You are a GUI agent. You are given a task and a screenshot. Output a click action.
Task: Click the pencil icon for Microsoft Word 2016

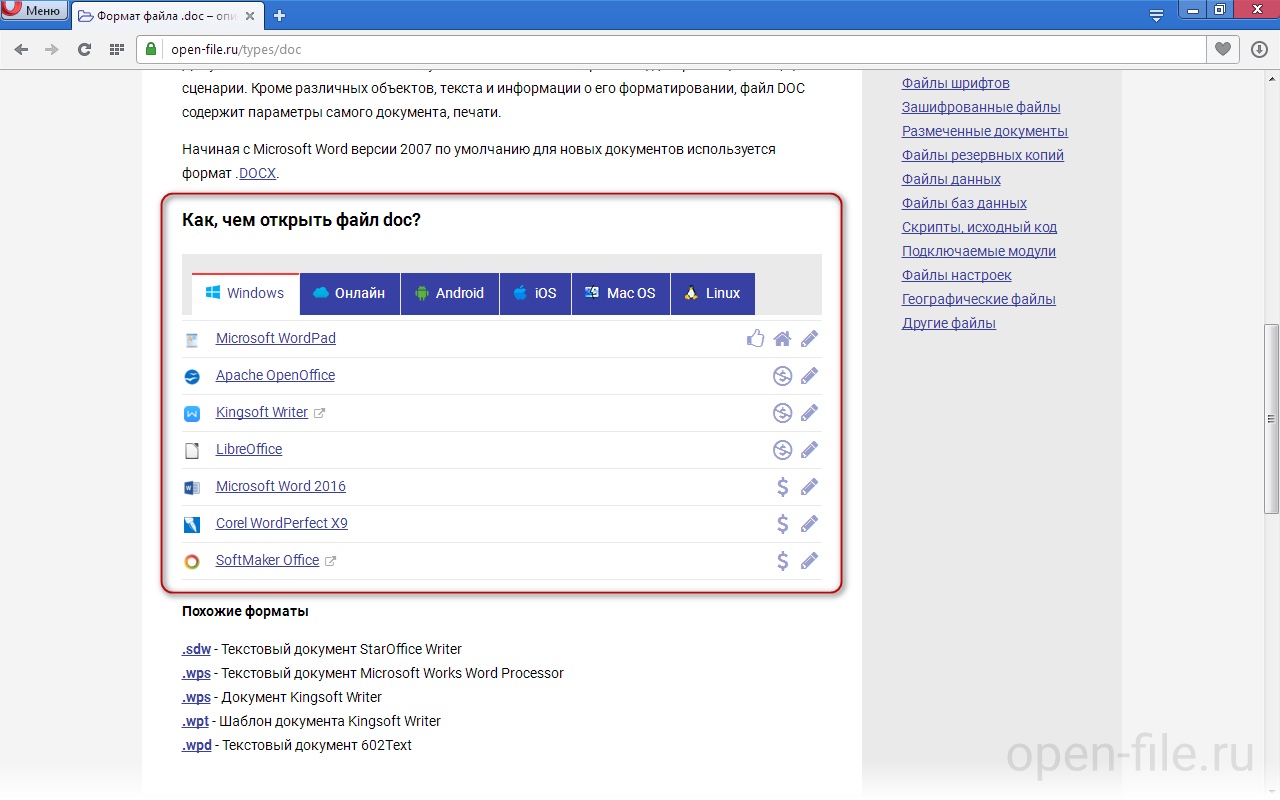[x=809, y=486]
